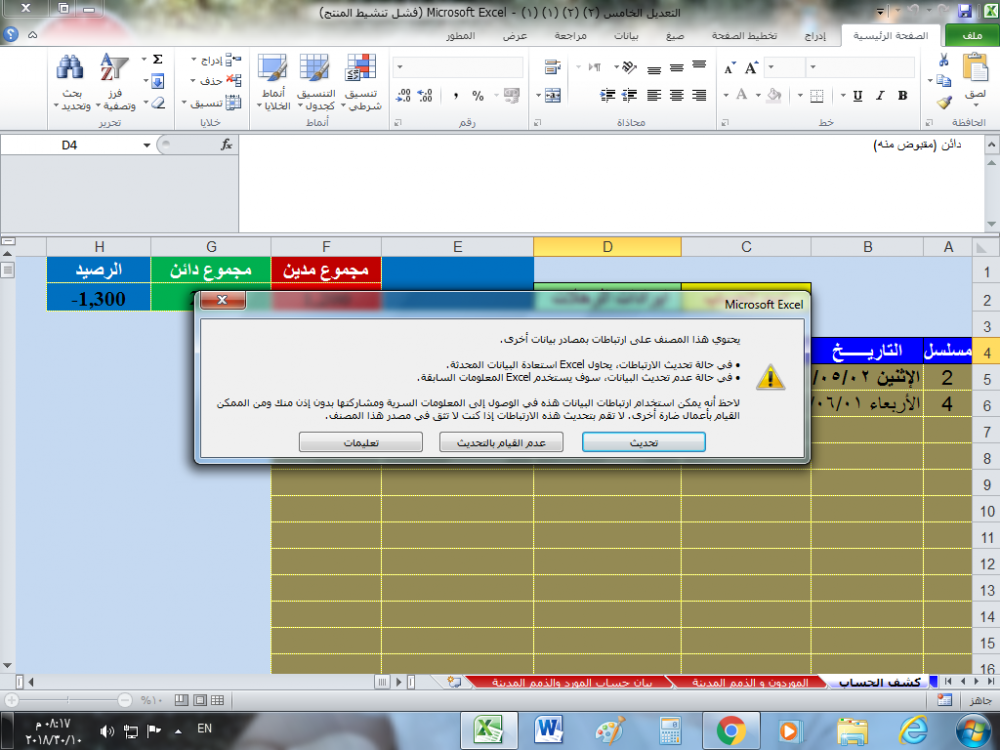Screen dimensions: 1000x750
Task: Switch to Page Layout (تخطيط الصفحة) tab
Action: (x=744, y=36)
